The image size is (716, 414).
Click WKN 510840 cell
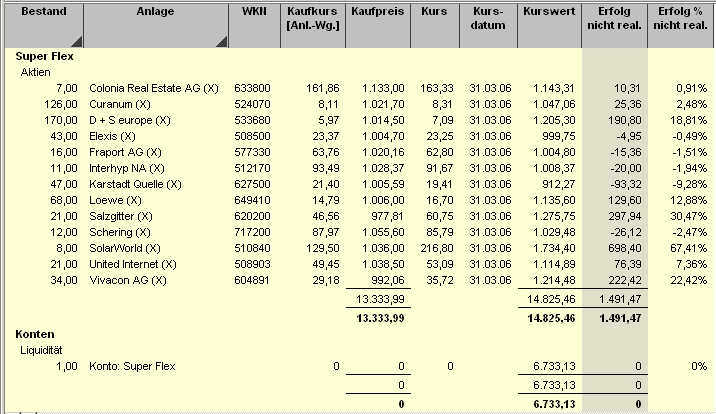(252, 248)
